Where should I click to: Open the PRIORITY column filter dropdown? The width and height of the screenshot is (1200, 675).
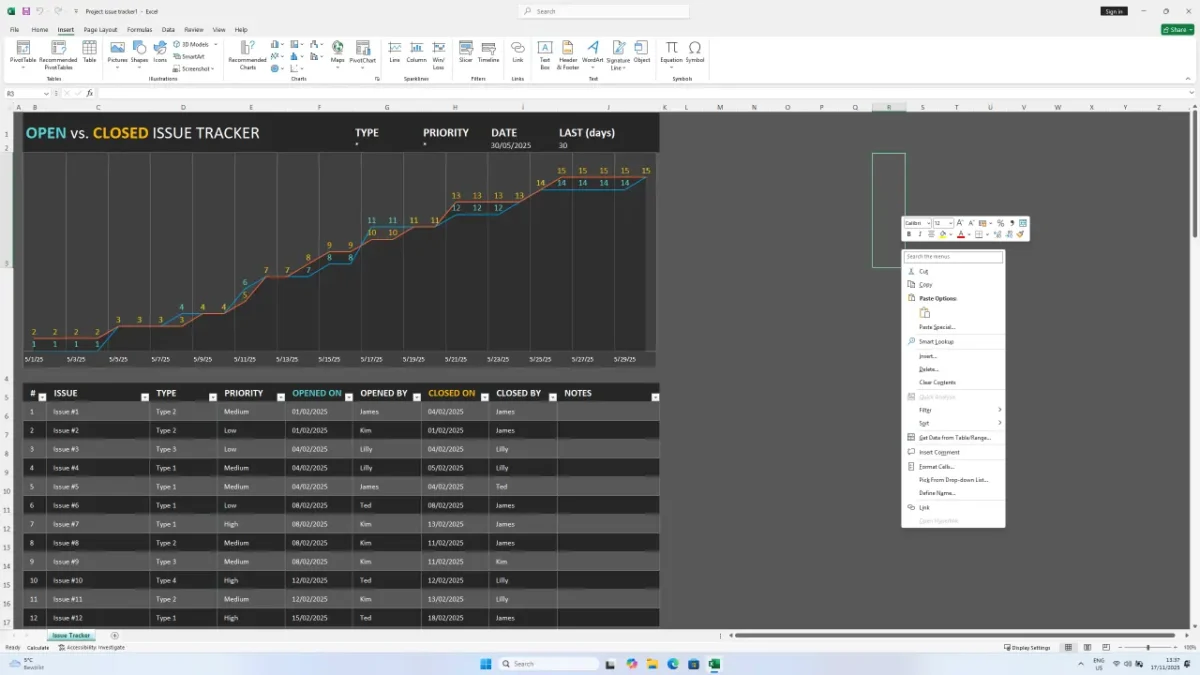[280, 397]
